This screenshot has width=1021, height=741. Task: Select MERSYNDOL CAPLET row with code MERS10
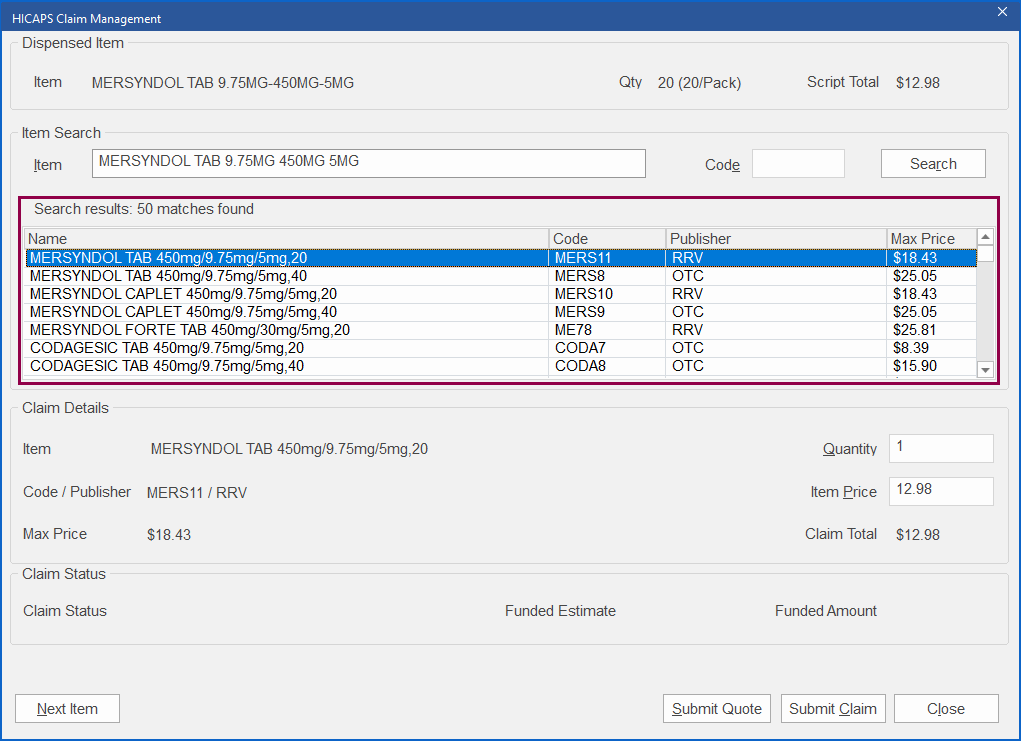tap(288, 294)
